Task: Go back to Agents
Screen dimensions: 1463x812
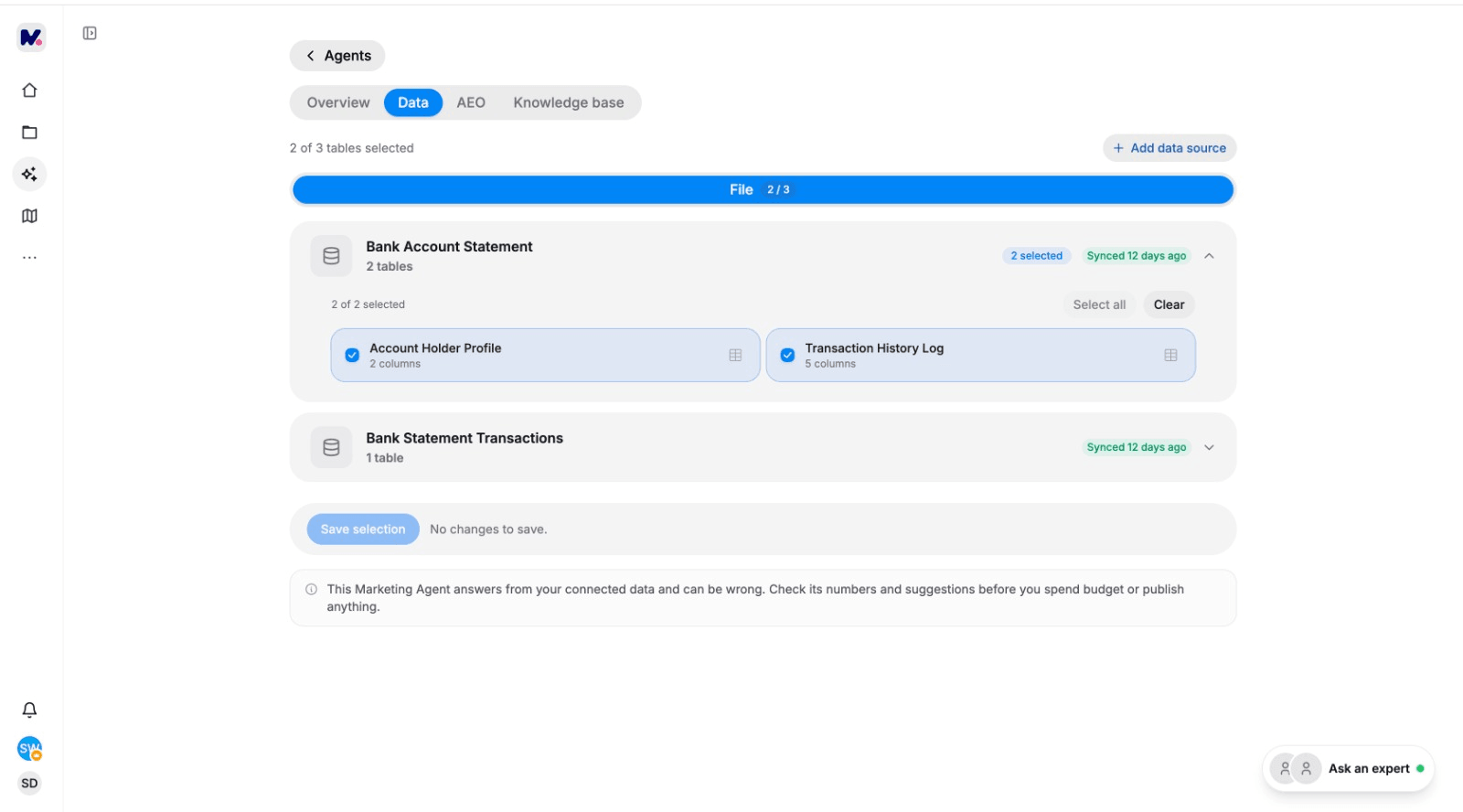Action: click(337, 56)
